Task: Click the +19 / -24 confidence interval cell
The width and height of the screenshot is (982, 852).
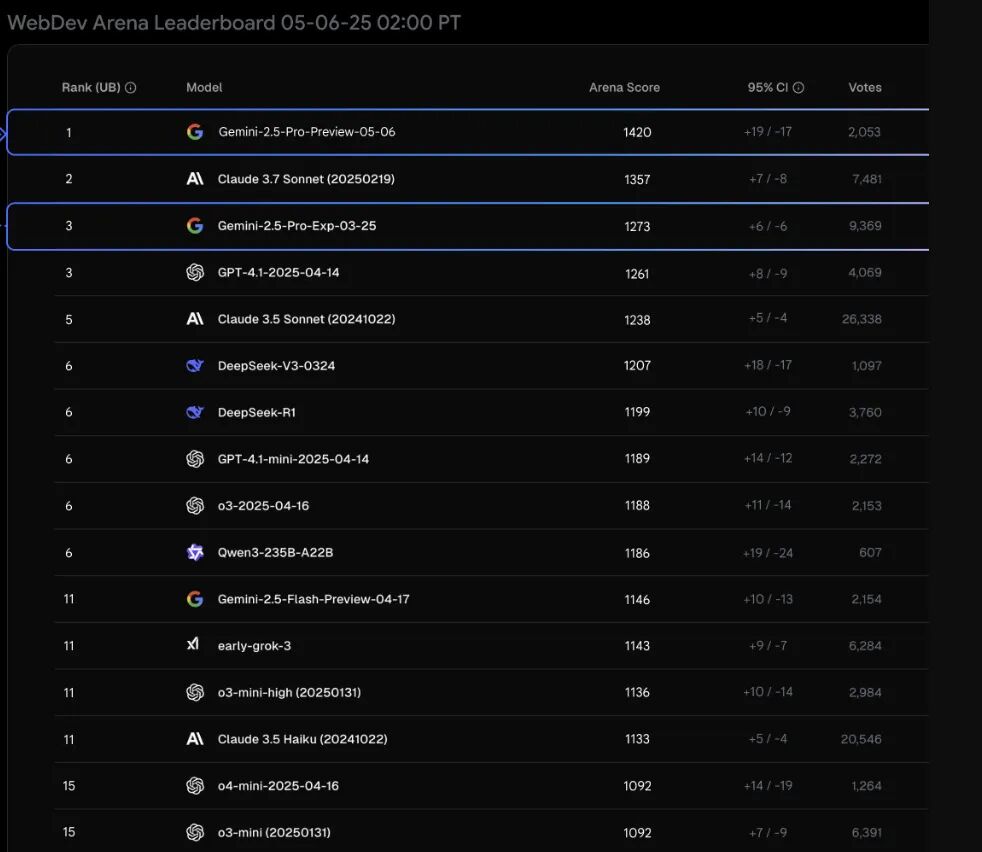Action: 768,553
